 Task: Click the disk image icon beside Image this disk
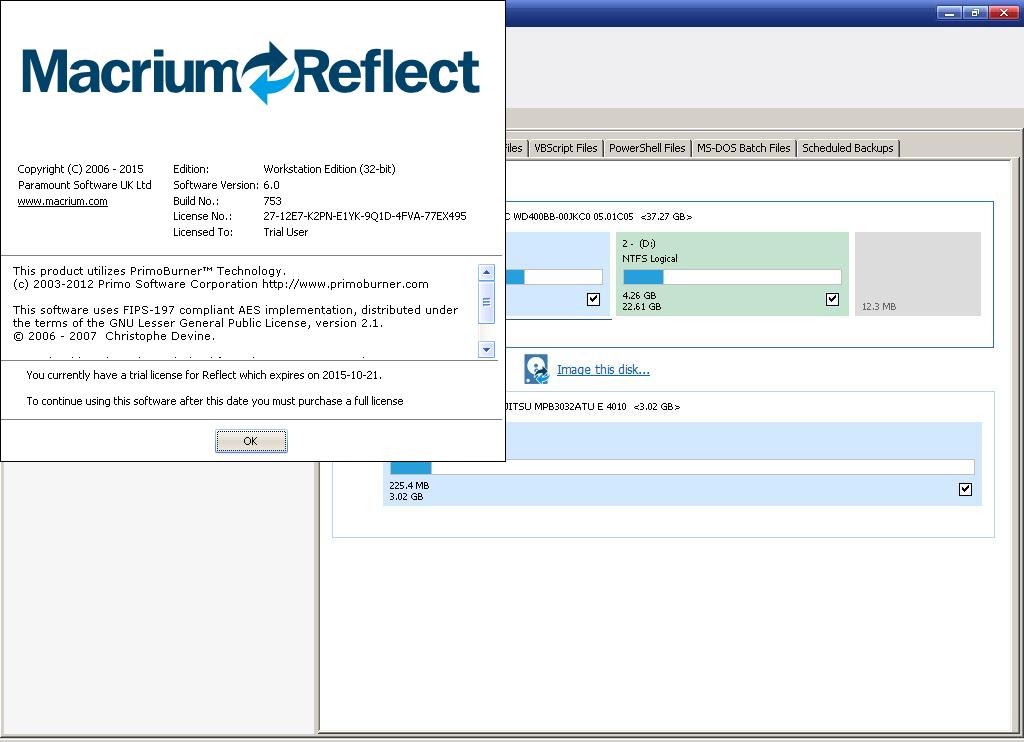[x=537, y=369]
